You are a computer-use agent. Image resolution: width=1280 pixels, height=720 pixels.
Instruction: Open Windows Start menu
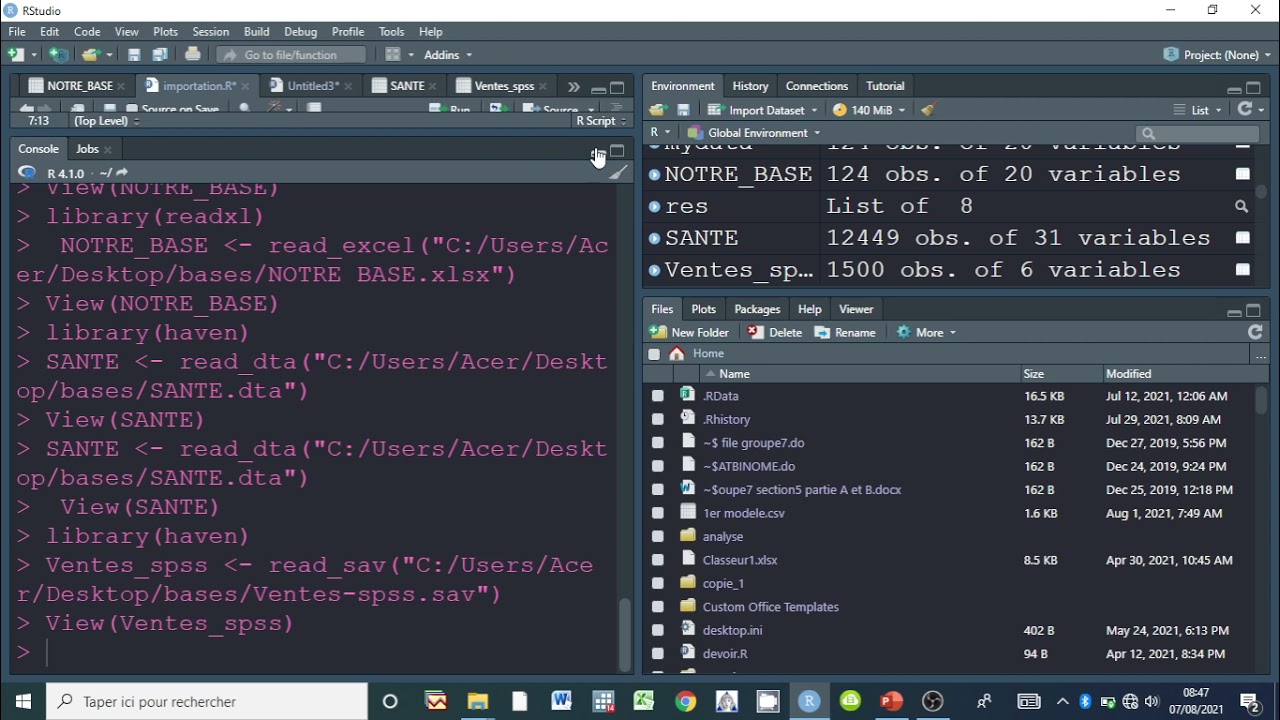tap(23, 701)
